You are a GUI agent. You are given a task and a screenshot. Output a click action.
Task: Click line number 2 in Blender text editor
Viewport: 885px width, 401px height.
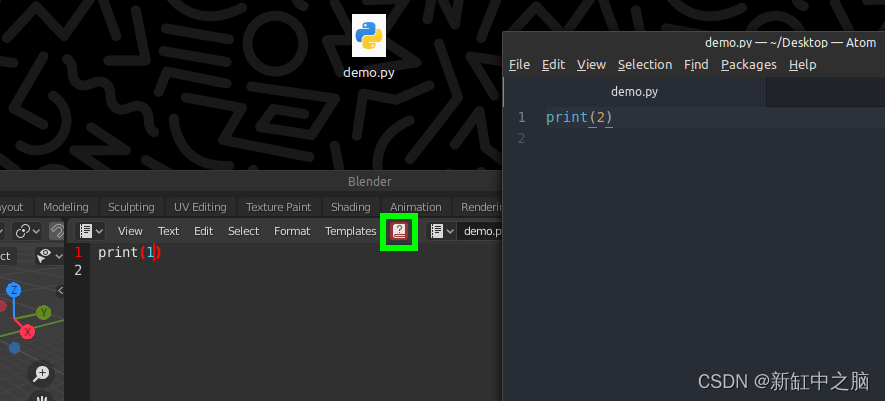click(78, 271)
